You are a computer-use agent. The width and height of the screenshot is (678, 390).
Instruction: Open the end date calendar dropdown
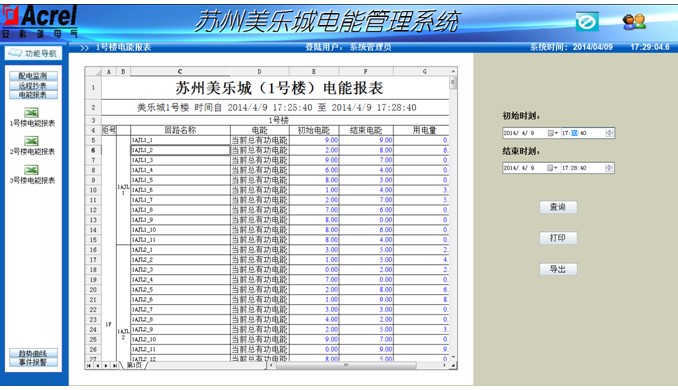coord(553,168)
